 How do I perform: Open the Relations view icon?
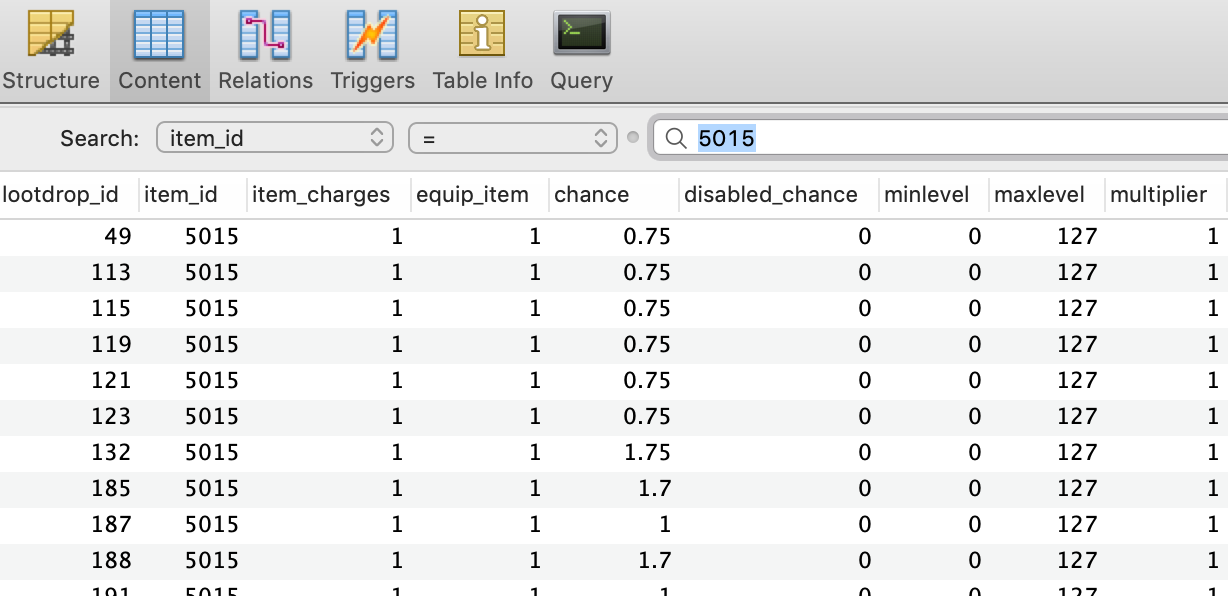tap(265, 36)
